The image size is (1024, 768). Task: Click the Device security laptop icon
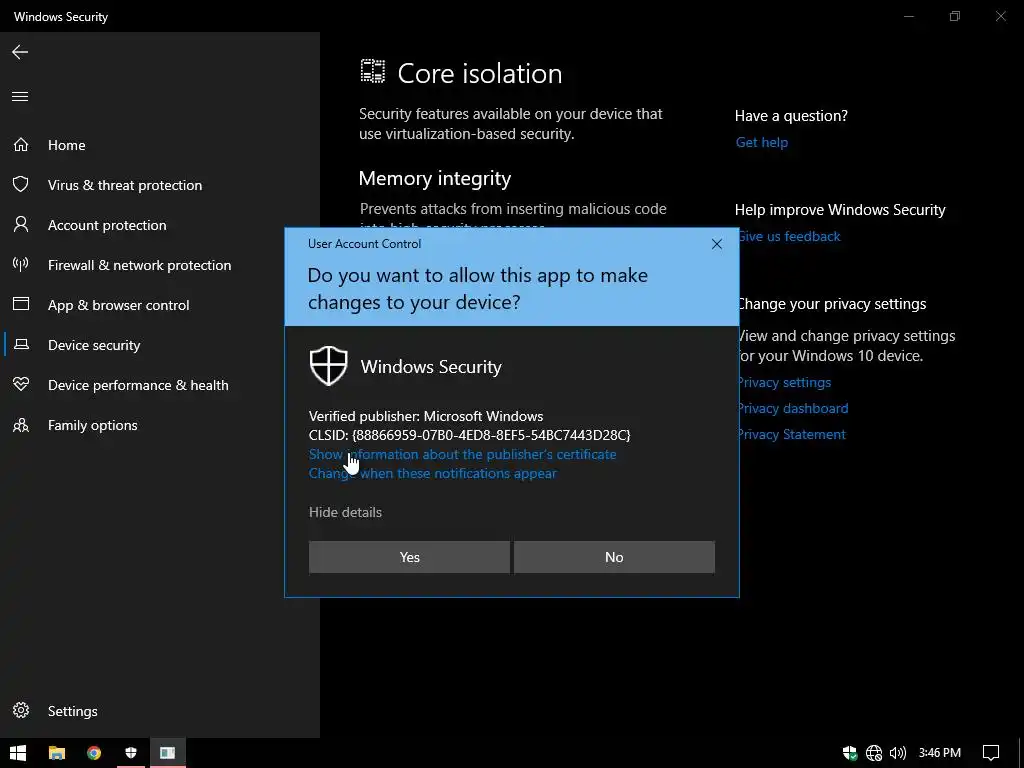click(21, 344)
